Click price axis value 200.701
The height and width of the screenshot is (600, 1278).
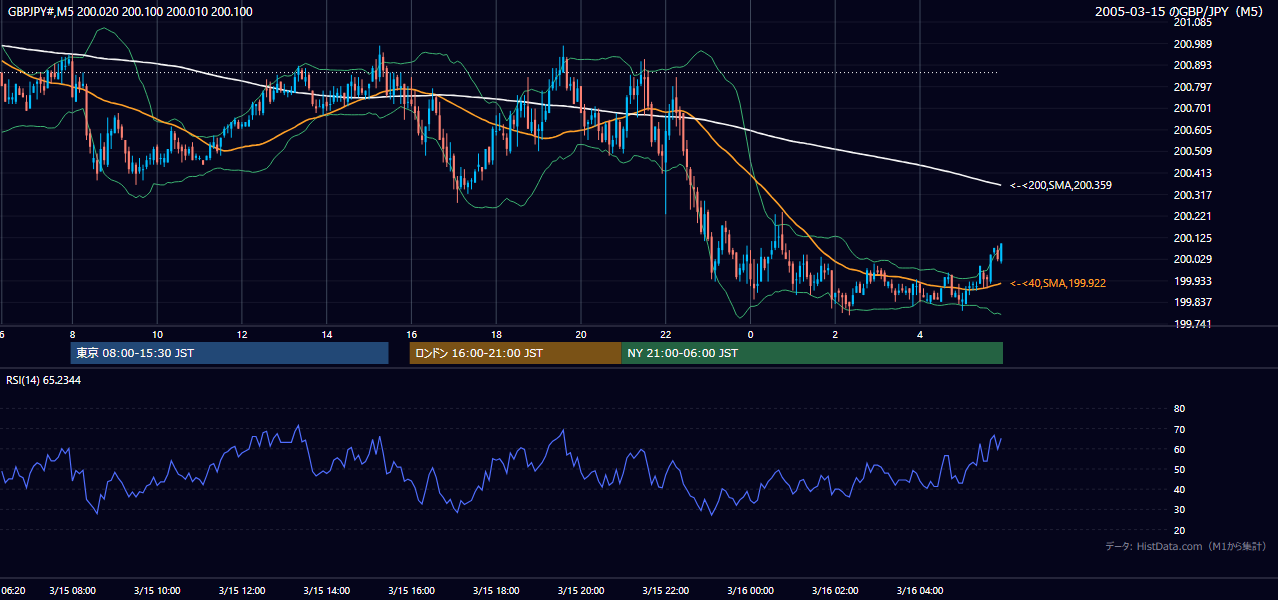coord(1192,108)
